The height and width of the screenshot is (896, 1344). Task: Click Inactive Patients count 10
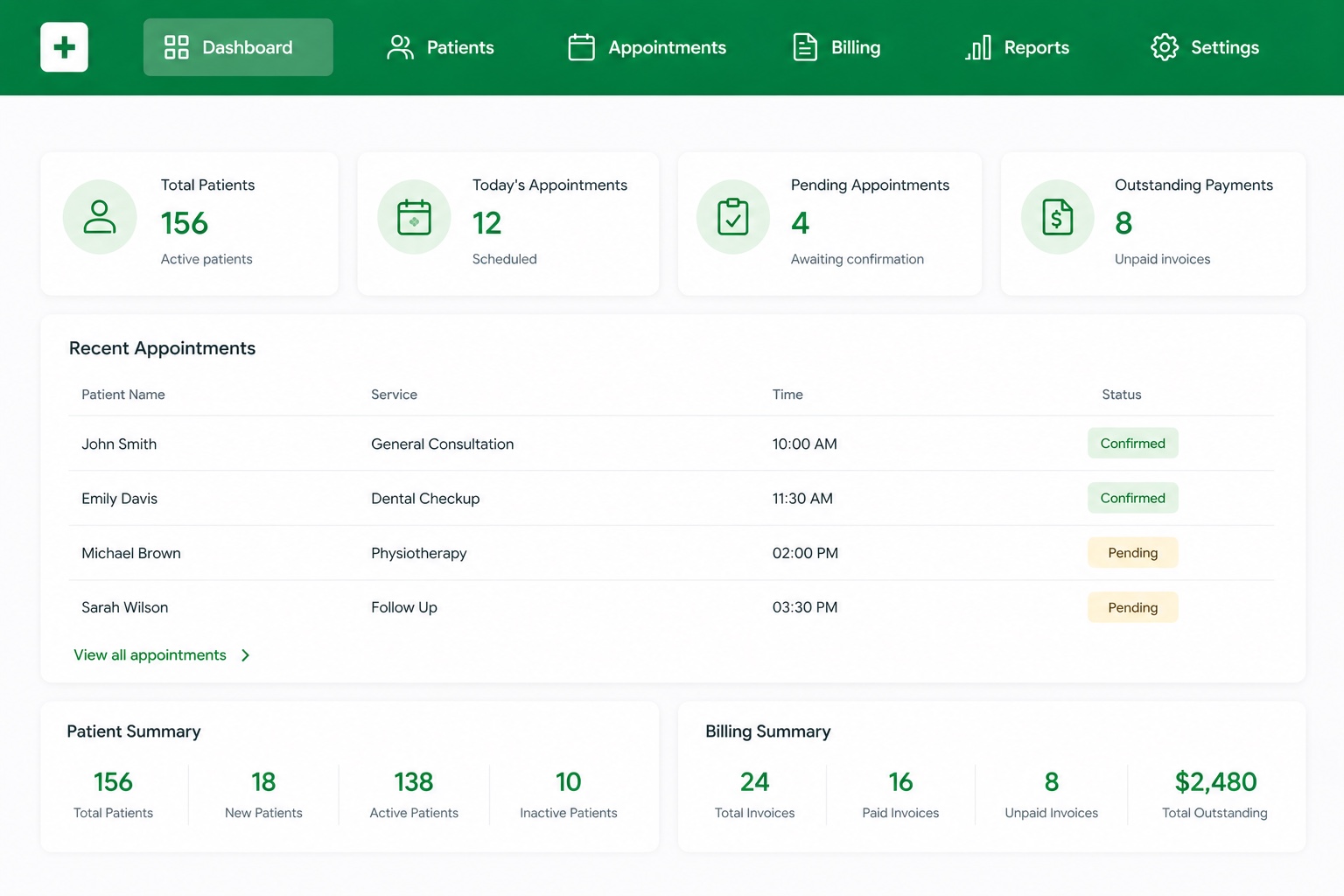[x=569, y=781]
